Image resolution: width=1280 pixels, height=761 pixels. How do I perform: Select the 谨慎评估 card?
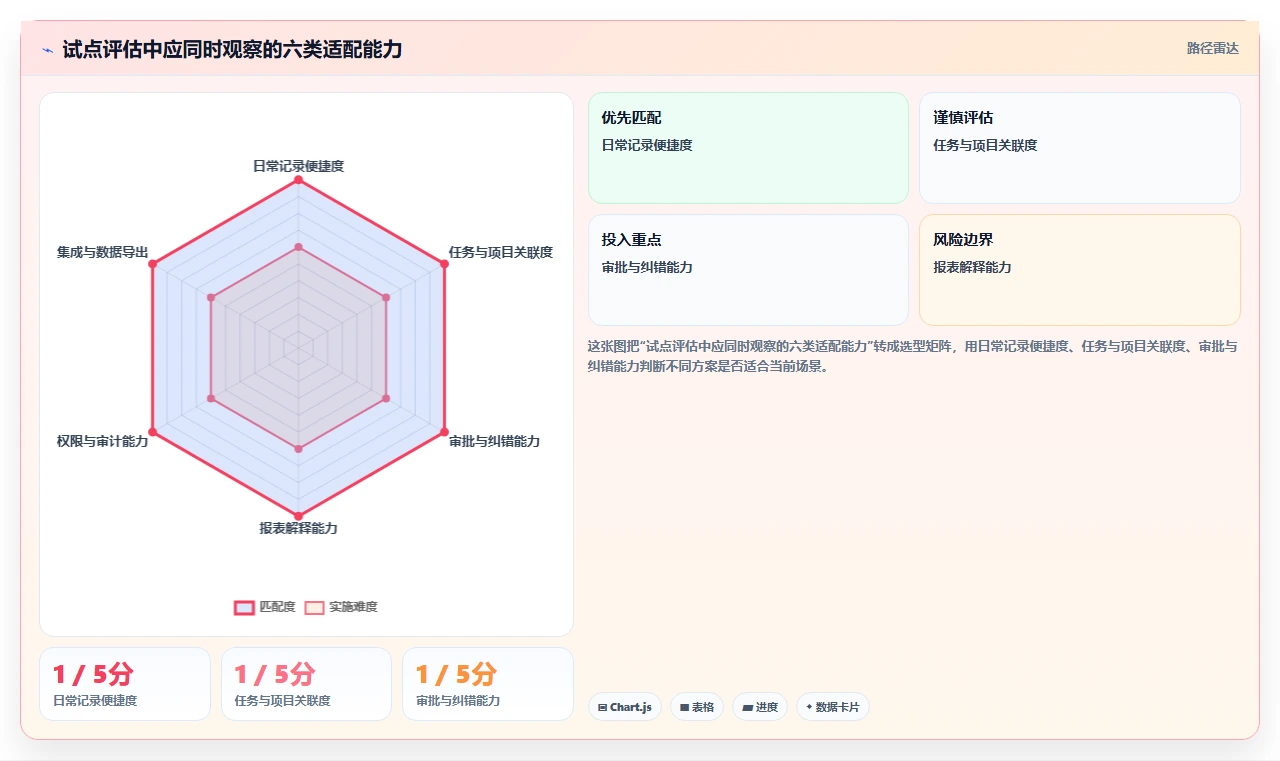coord(1079,148)
